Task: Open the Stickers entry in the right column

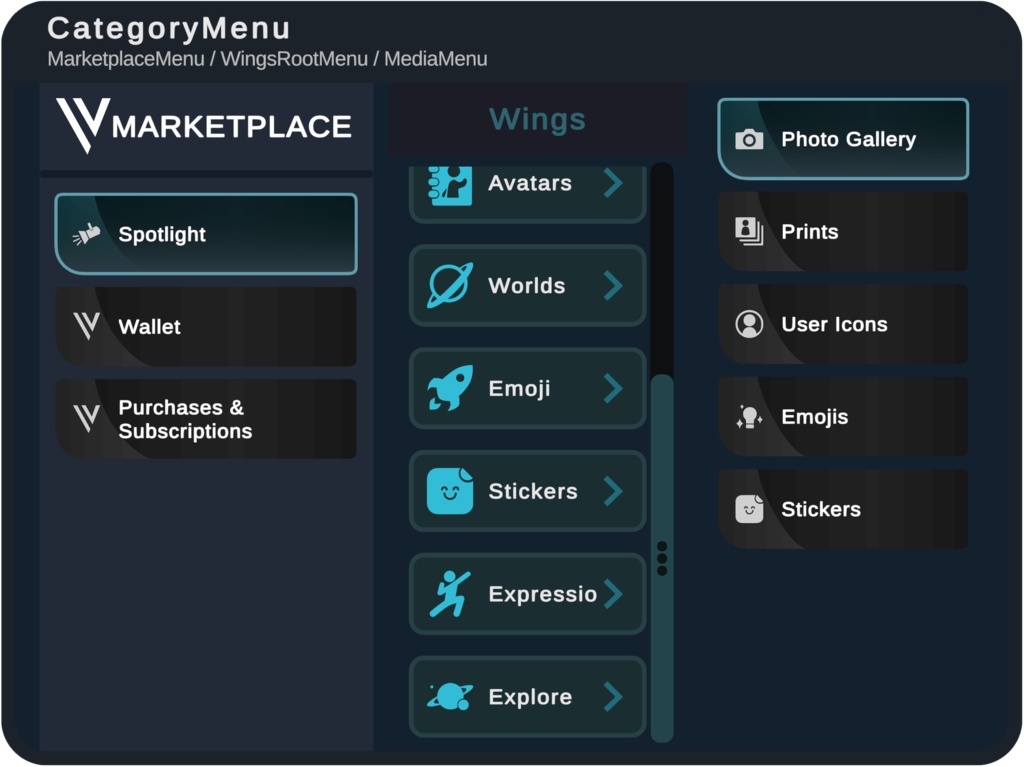Action: tap(843, 509)
